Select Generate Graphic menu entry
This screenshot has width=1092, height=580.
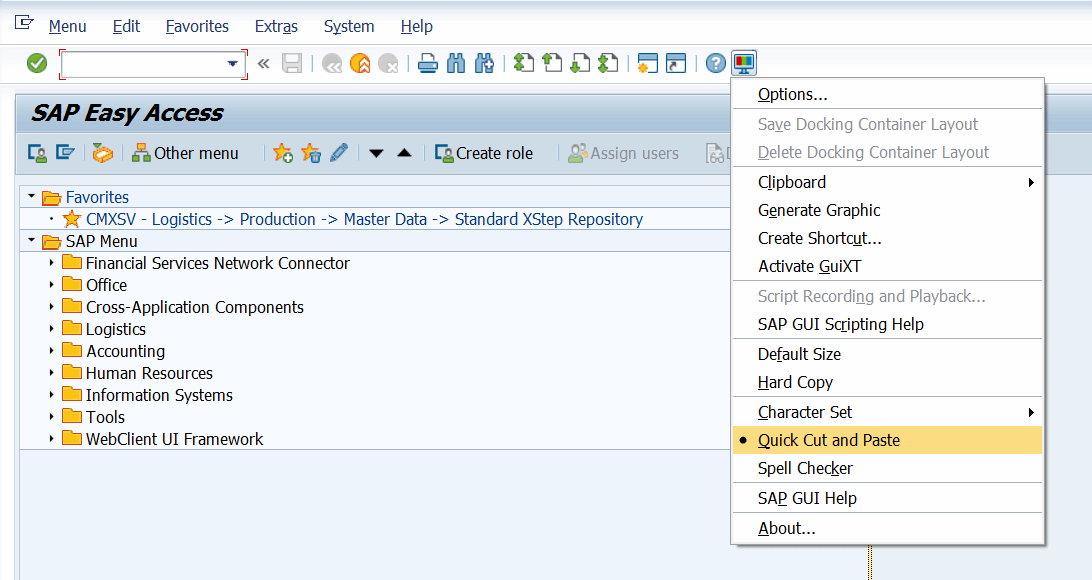tap(887, 210)
